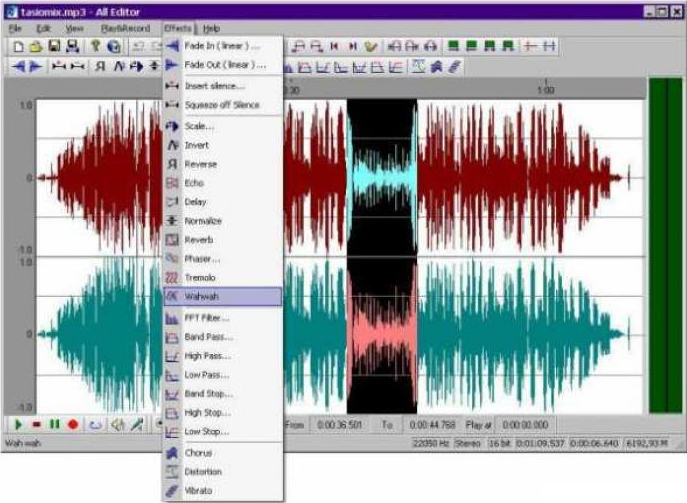Toggle the loop playback button
The width and height of the screenshot is (687, 503).
95,425
